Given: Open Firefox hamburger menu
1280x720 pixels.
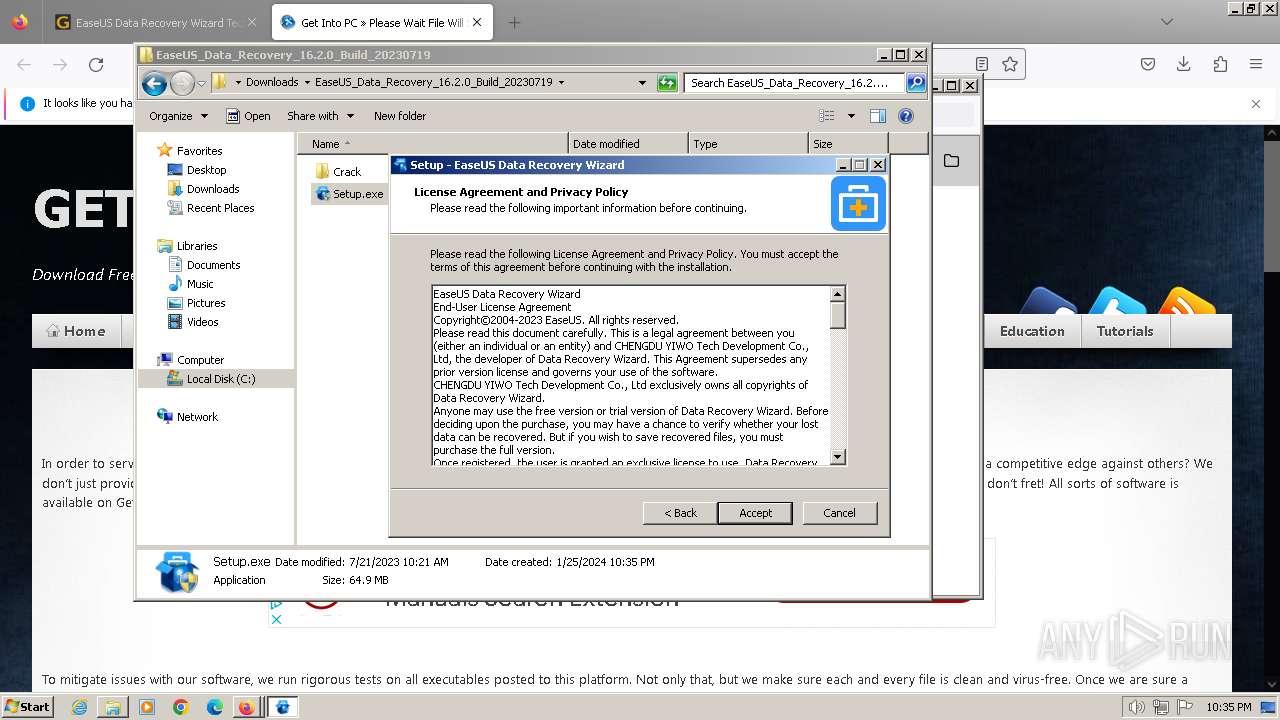Looking at the screenshot, I should point(1256,64).
